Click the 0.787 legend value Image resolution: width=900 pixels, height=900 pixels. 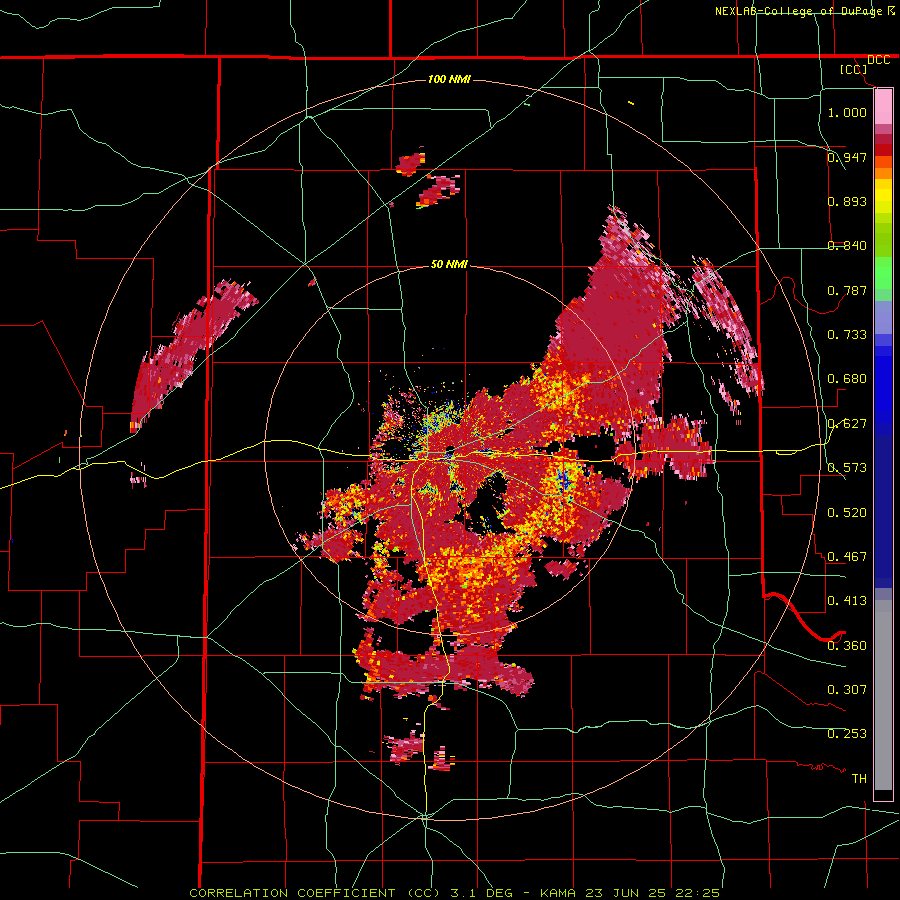click(x=847, y=290)
